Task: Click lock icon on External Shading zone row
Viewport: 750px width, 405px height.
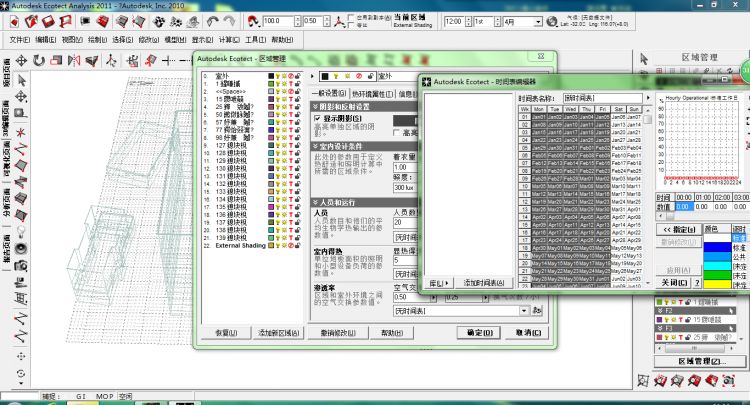Action: click(x=298, y=245)
